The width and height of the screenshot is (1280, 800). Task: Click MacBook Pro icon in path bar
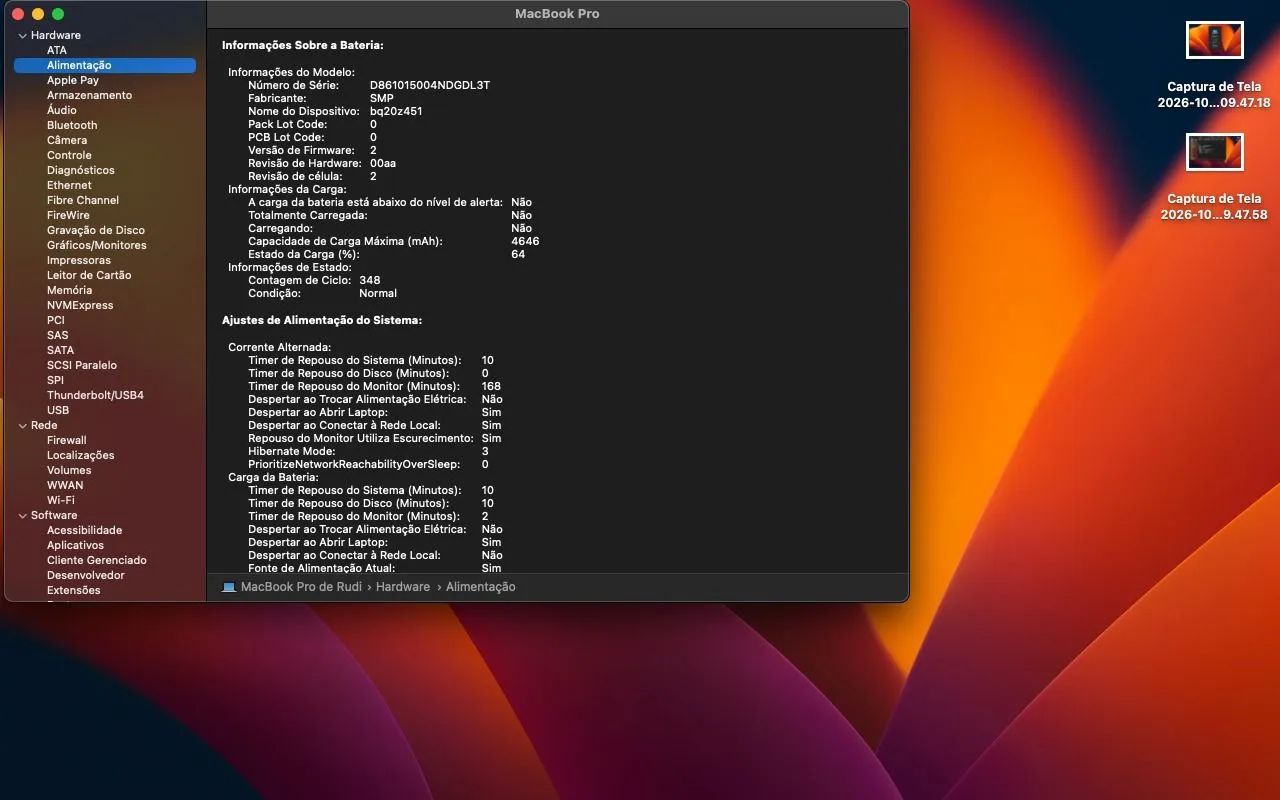point(229,587)
